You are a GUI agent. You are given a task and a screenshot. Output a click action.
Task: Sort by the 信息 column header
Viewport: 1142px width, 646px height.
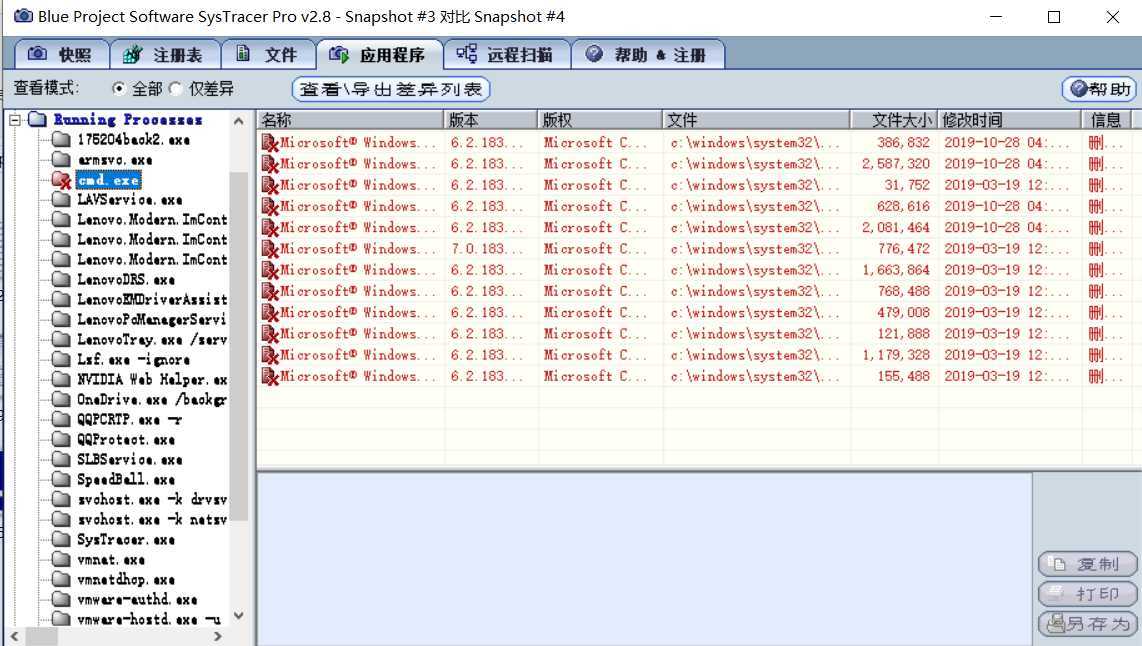[1107, 119]
